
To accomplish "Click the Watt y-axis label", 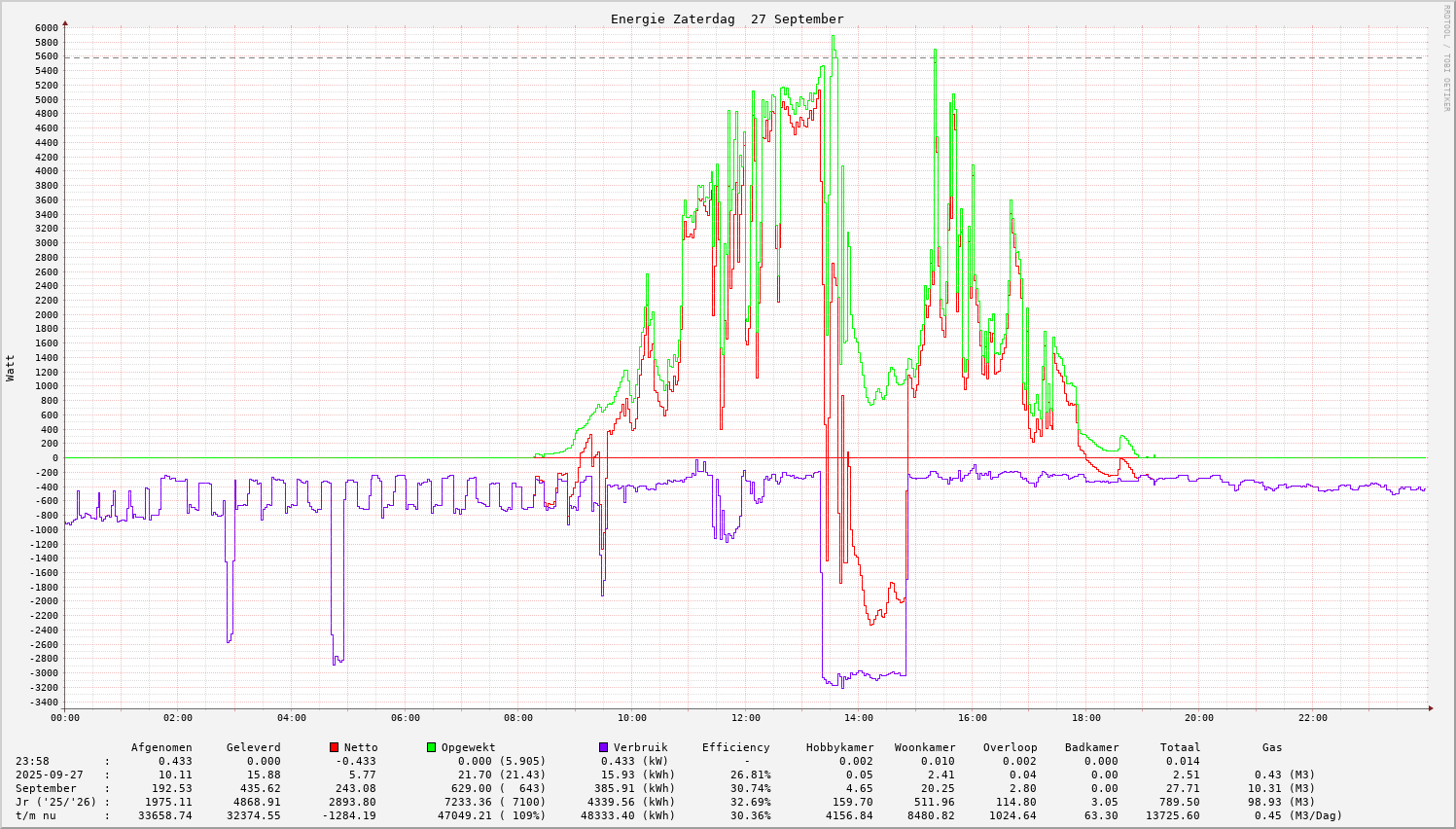I will point(11,367).
